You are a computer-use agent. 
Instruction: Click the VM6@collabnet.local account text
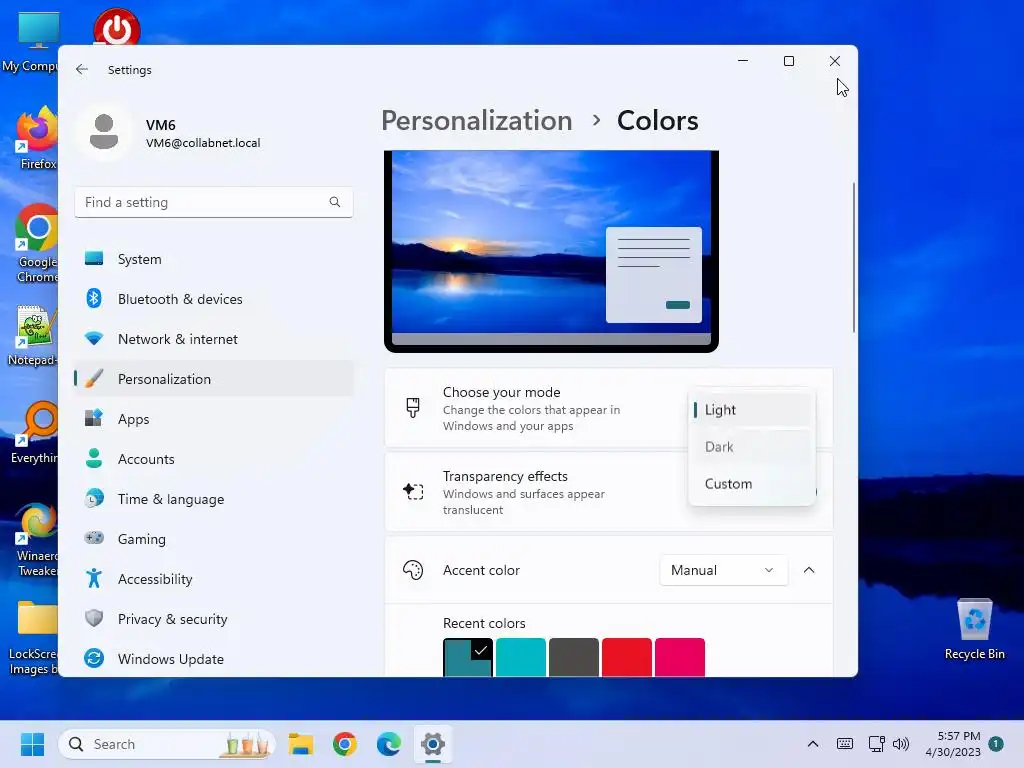(x=203, y=143)
